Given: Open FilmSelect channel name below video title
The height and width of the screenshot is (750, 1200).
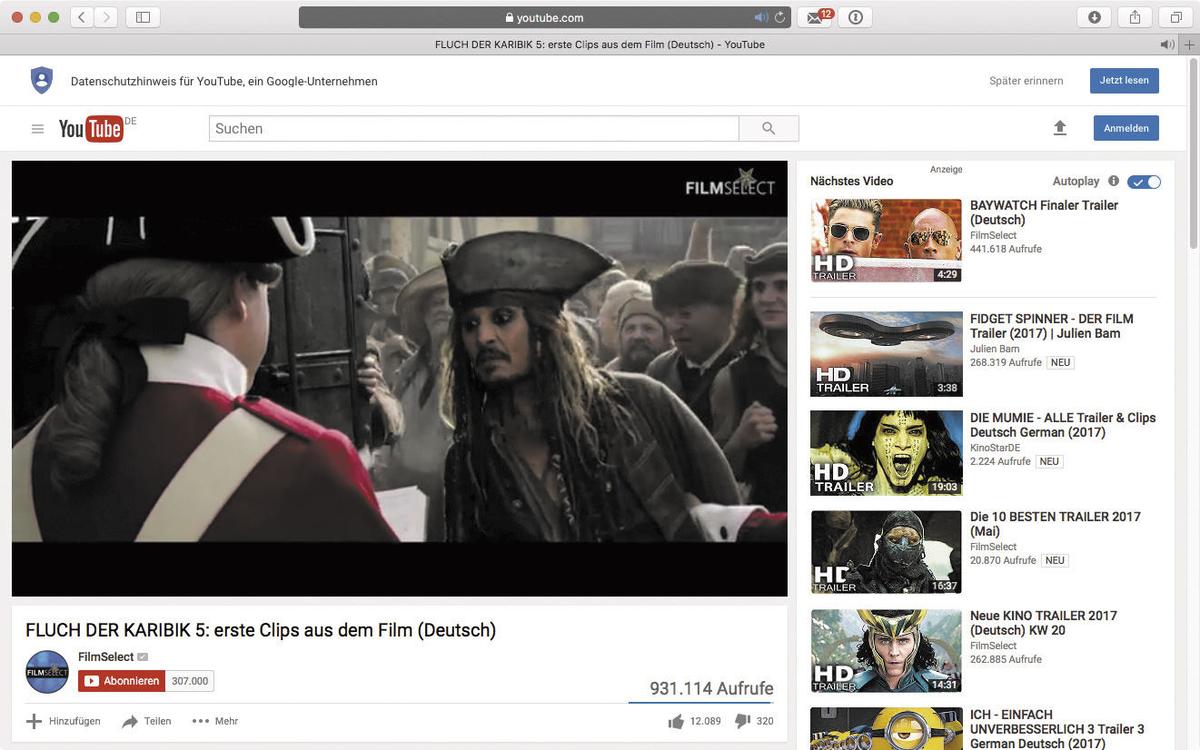Looking at the screenshot, I should [x=106, y=657].
